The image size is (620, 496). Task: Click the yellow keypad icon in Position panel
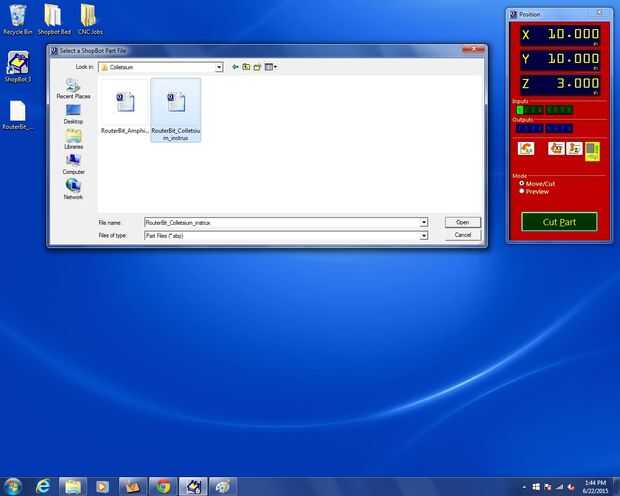(592, 151)
